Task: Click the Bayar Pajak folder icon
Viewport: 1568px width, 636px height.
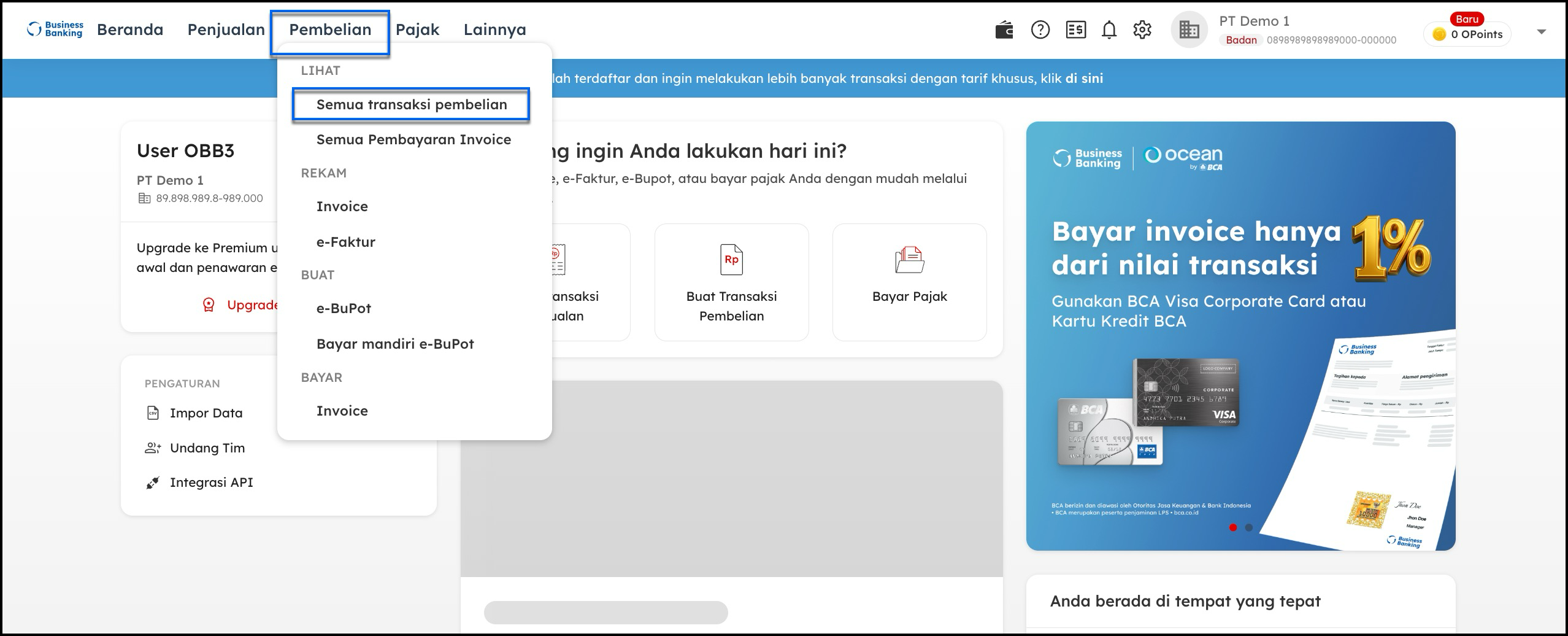Action: [909, 260]
